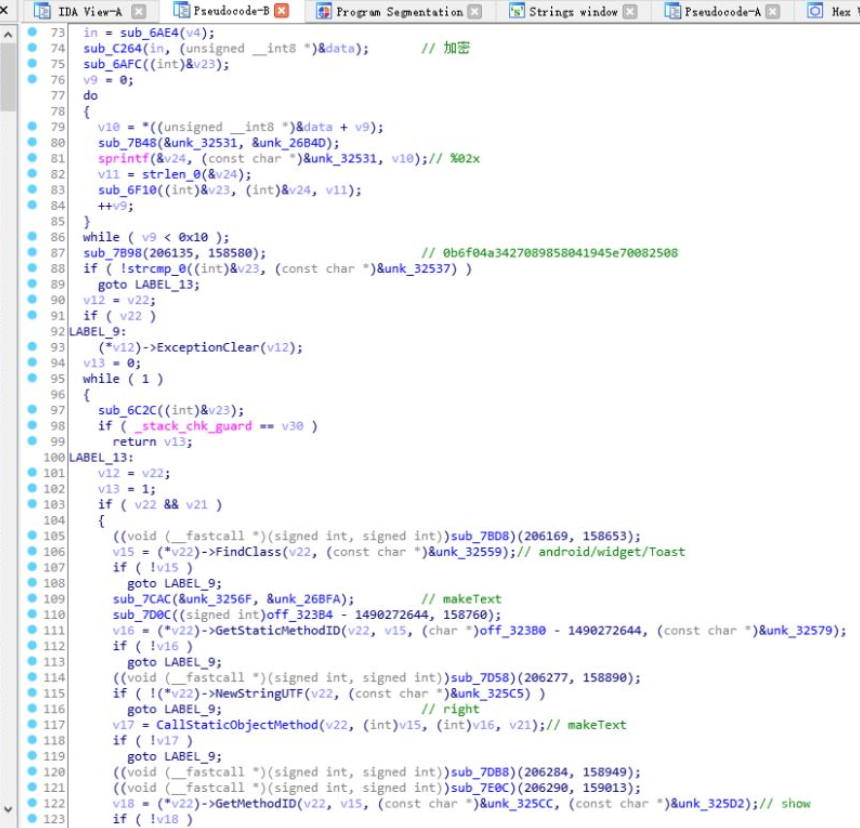Toggle breakpoint dot on line 74
This screenshot has width=860, height=828.
[x=32, y=48]
